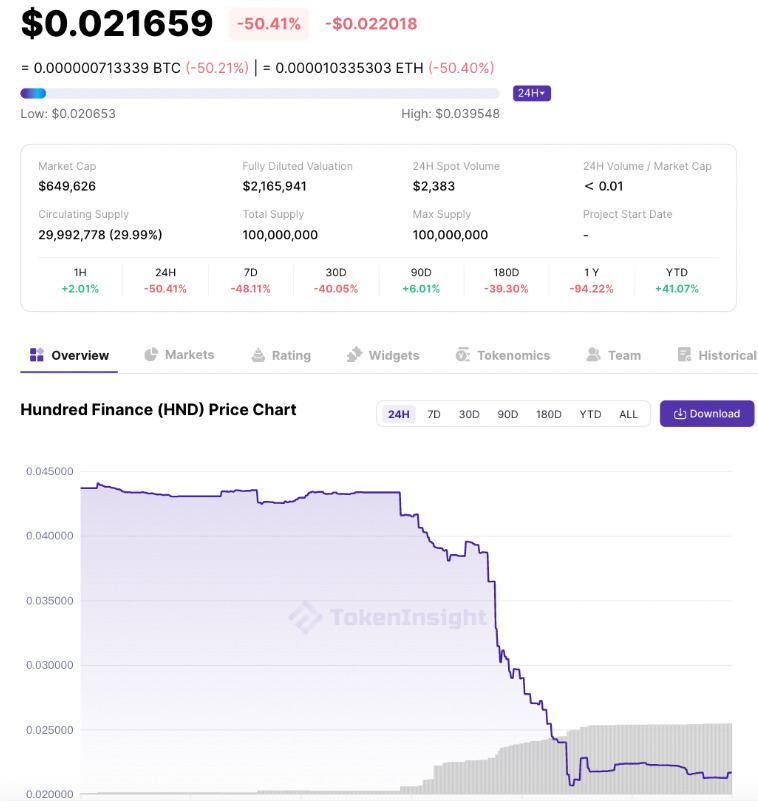Image resolution: width=758 pixels, height=808 pixels.
Task: Open the 24H price range dropdown
Action: coord(531,93)
